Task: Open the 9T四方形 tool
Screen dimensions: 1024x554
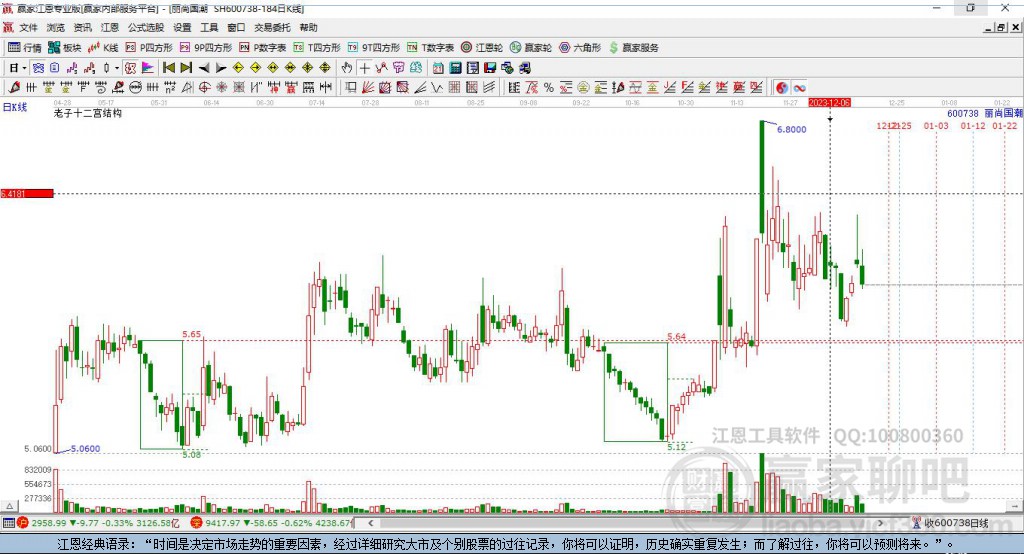Action: [374, 48]
